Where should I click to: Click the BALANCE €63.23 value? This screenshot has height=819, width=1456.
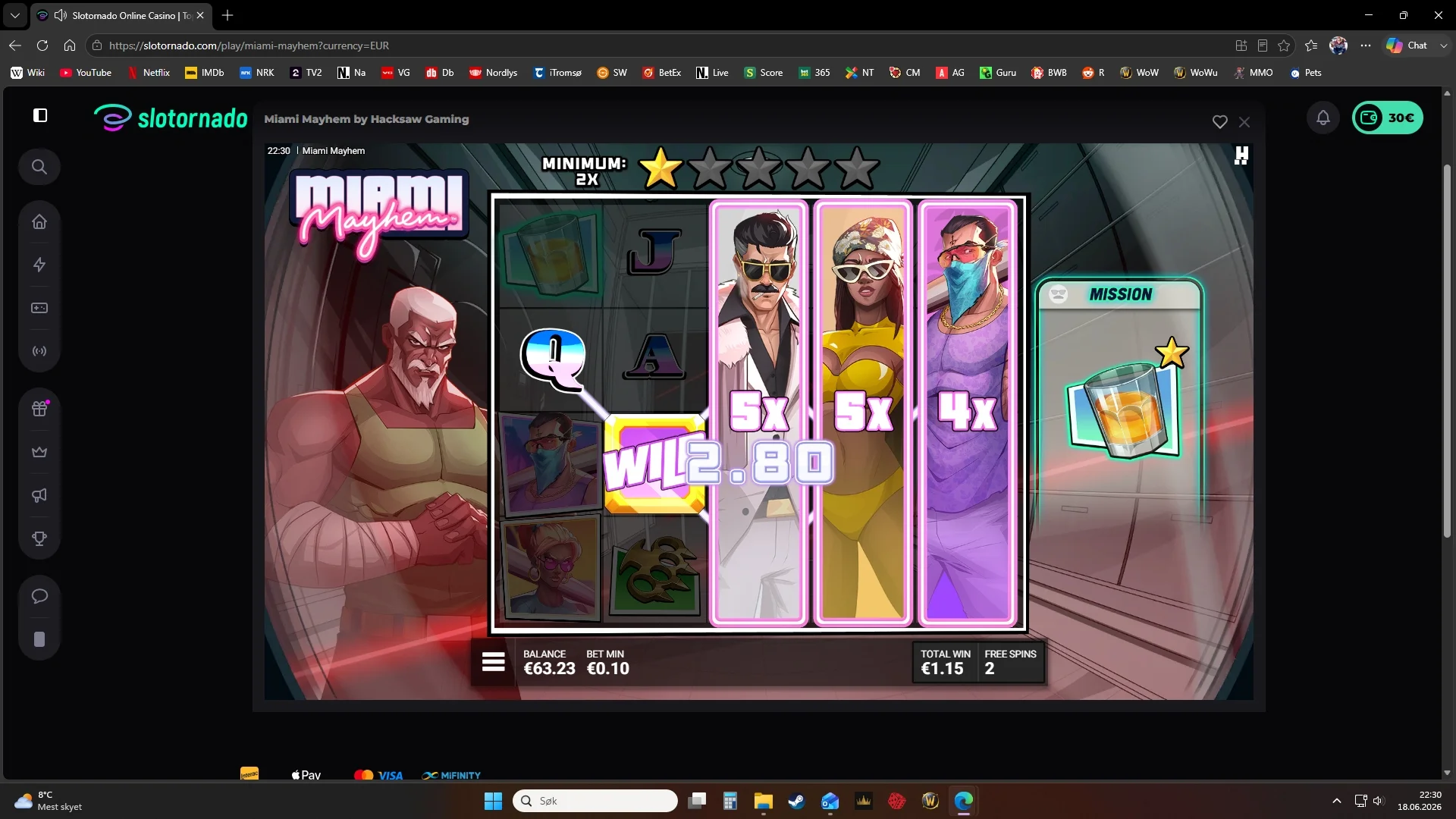tap(549, 669)
